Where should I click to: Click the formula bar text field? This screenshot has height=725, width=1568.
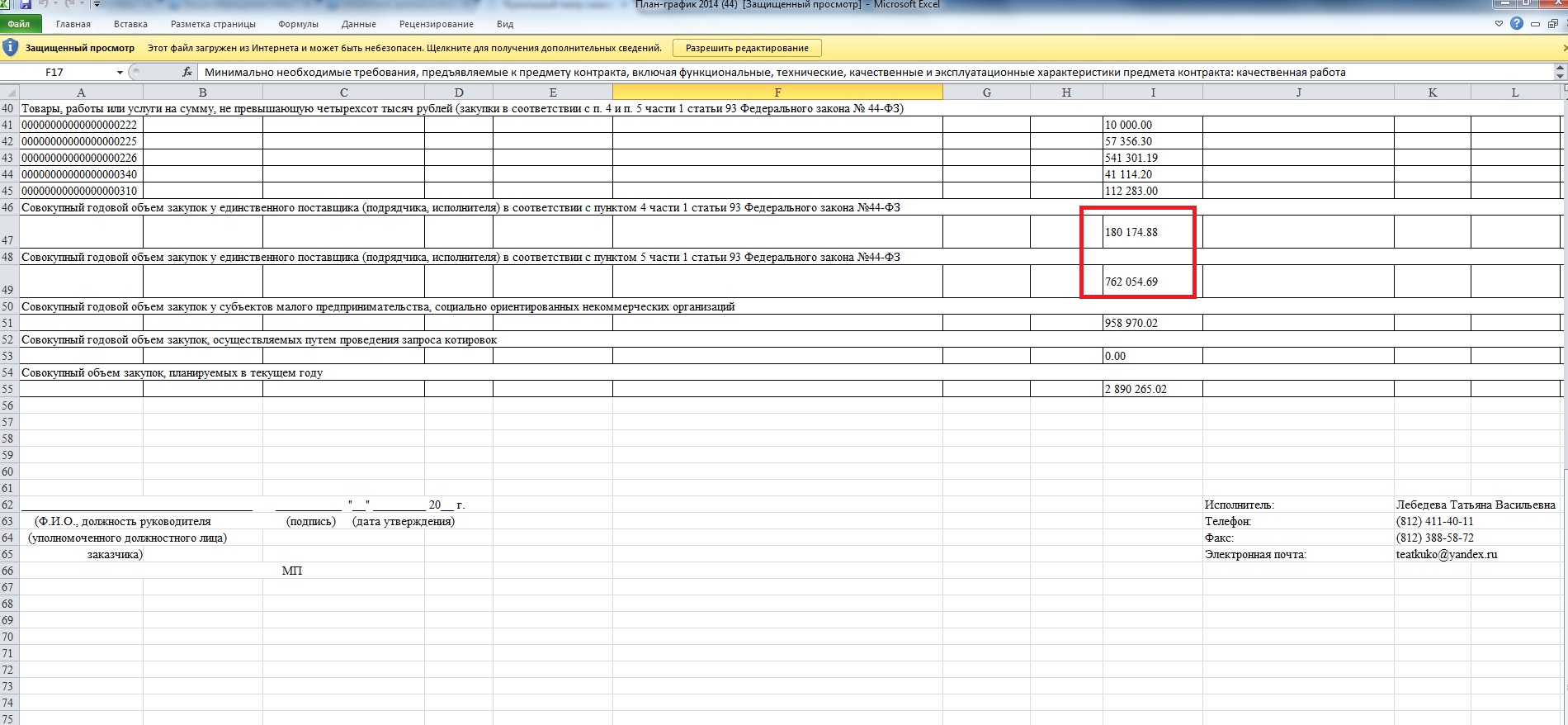click(825, 73)
